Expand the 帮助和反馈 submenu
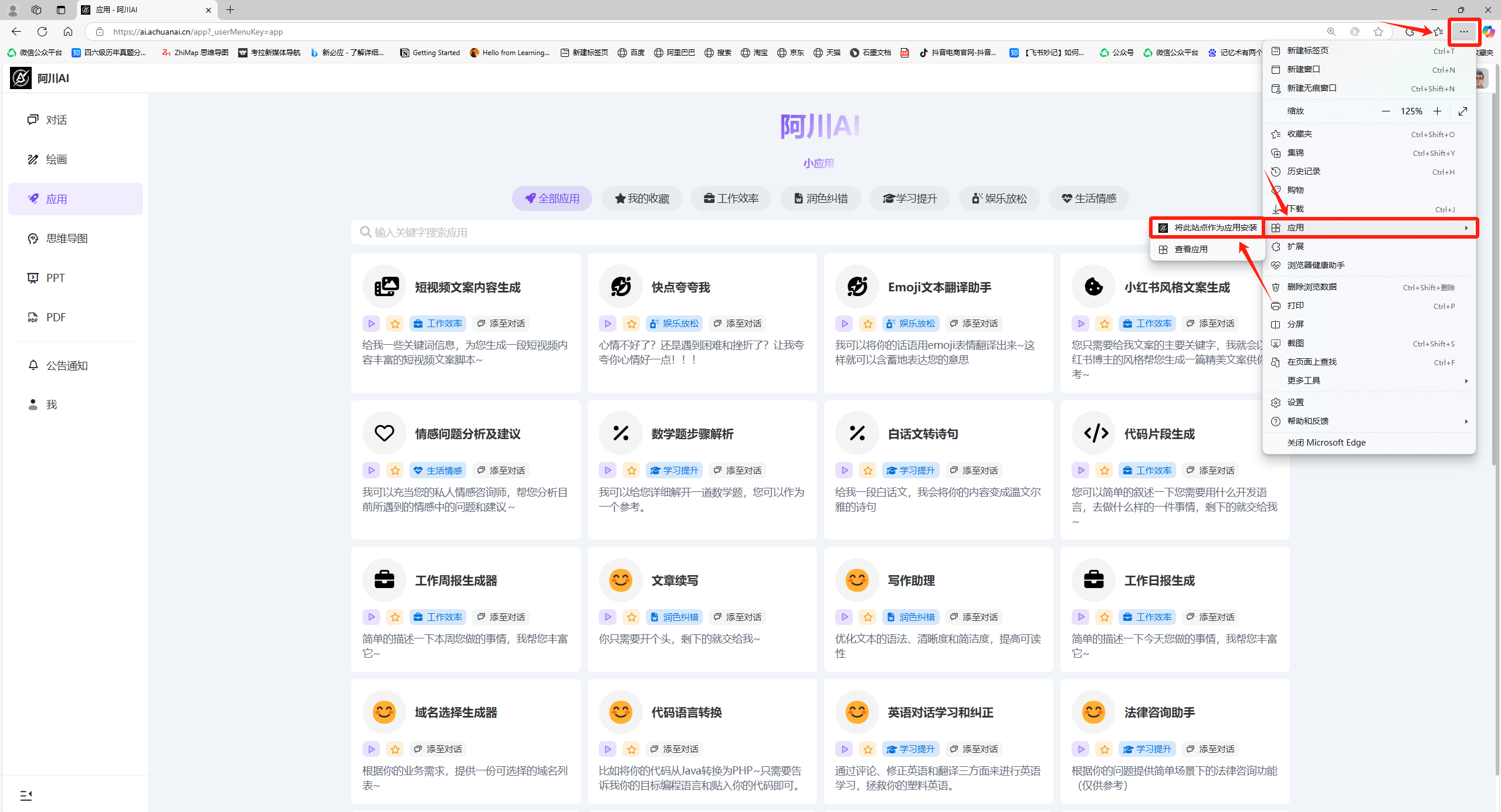 1370,421
